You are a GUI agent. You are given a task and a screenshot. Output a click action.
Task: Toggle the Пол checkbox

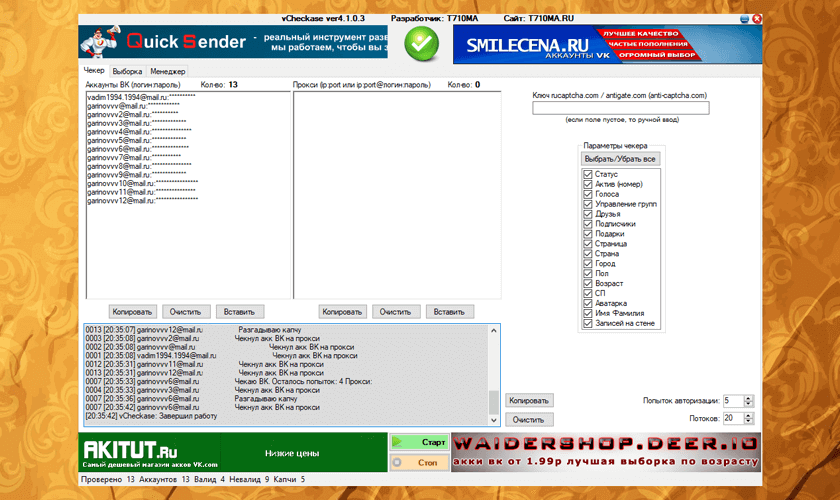pyautogui.click(x=588, y=273)
